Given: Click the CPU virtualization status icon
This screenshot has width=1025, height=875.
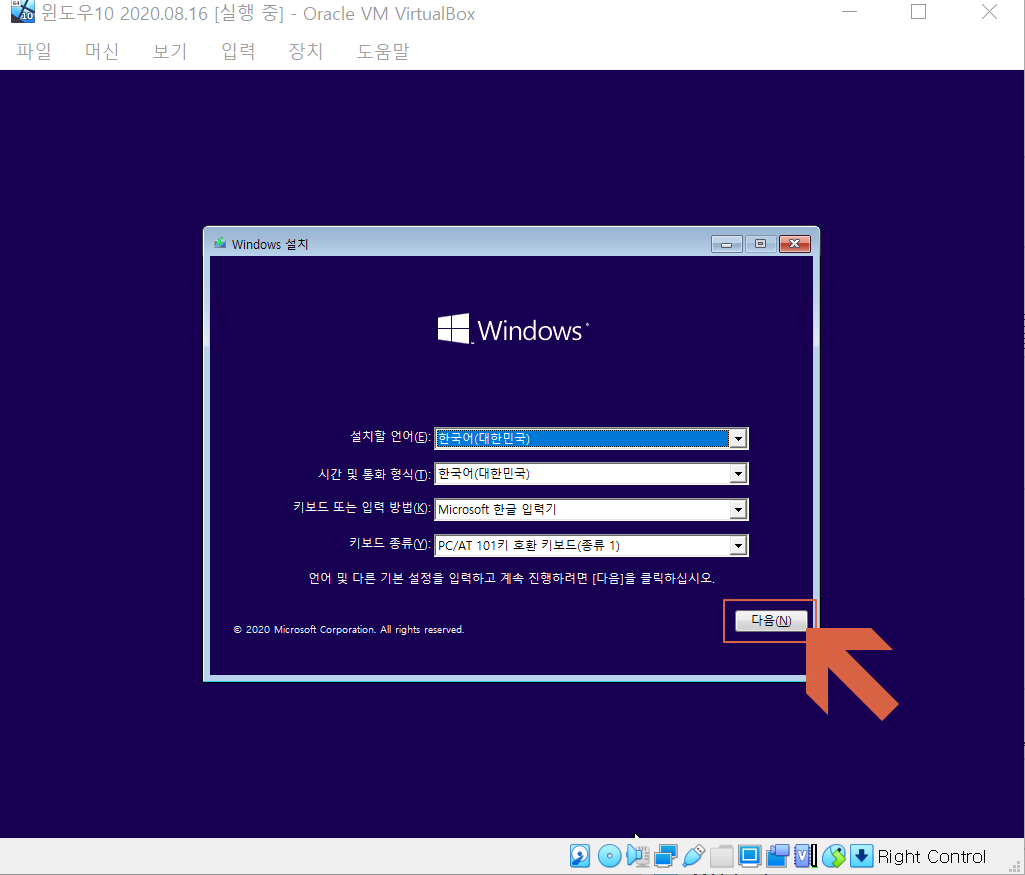Looking at the screenshot, I should coord(805,855).
